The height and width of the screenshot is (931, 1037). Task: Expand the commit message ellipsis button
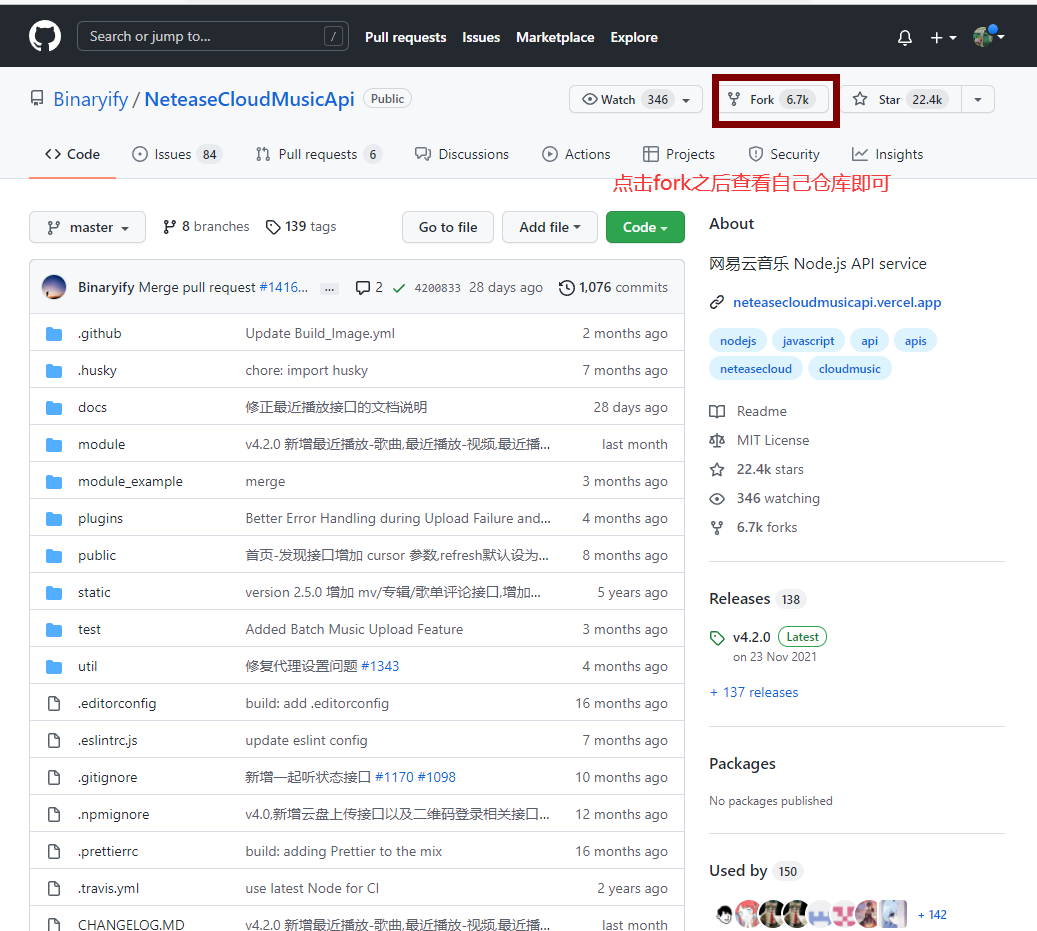point(329,288)
